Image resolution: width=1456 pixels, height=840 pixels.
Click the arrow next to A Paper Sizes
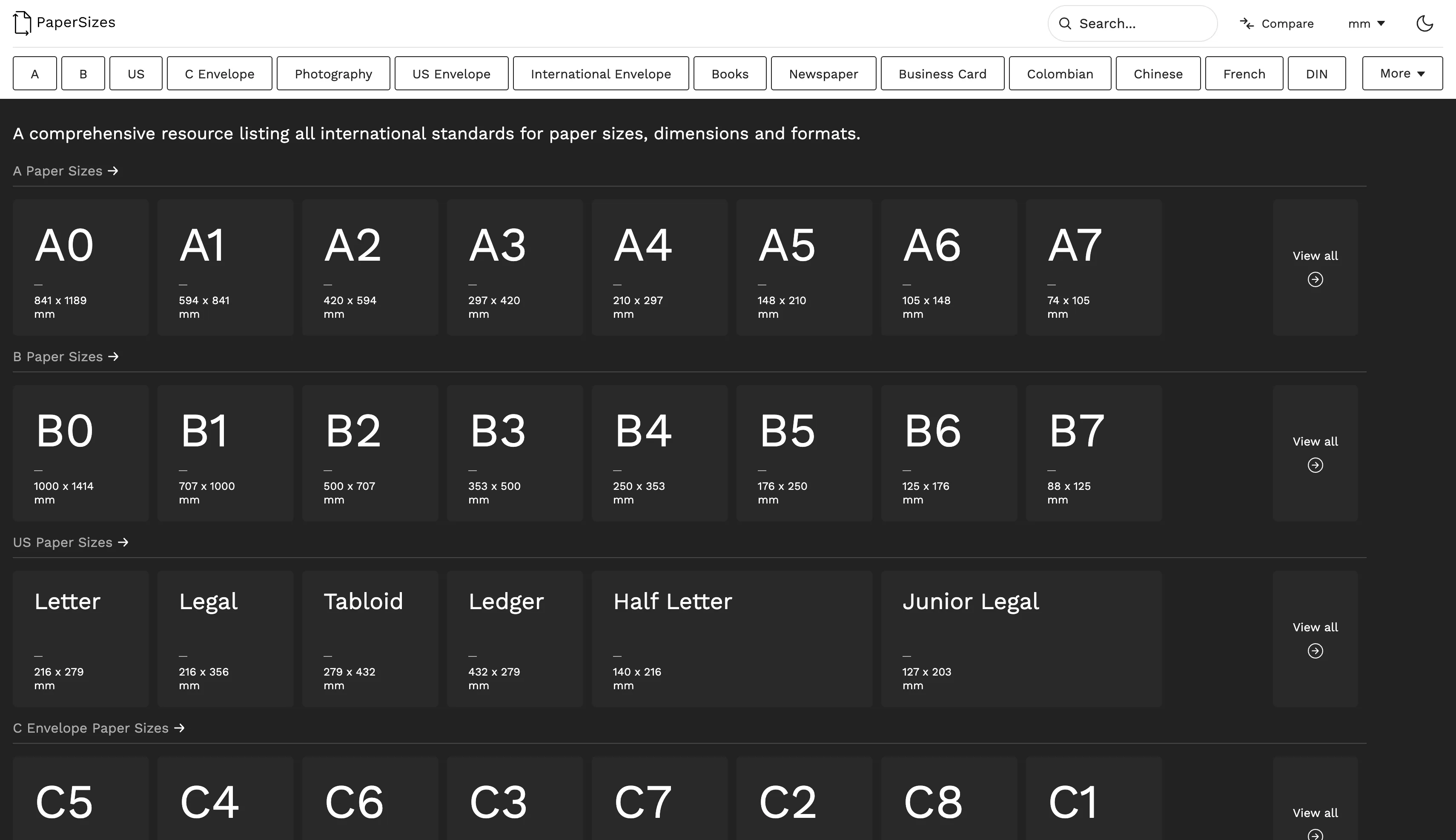tap(113, 171)
